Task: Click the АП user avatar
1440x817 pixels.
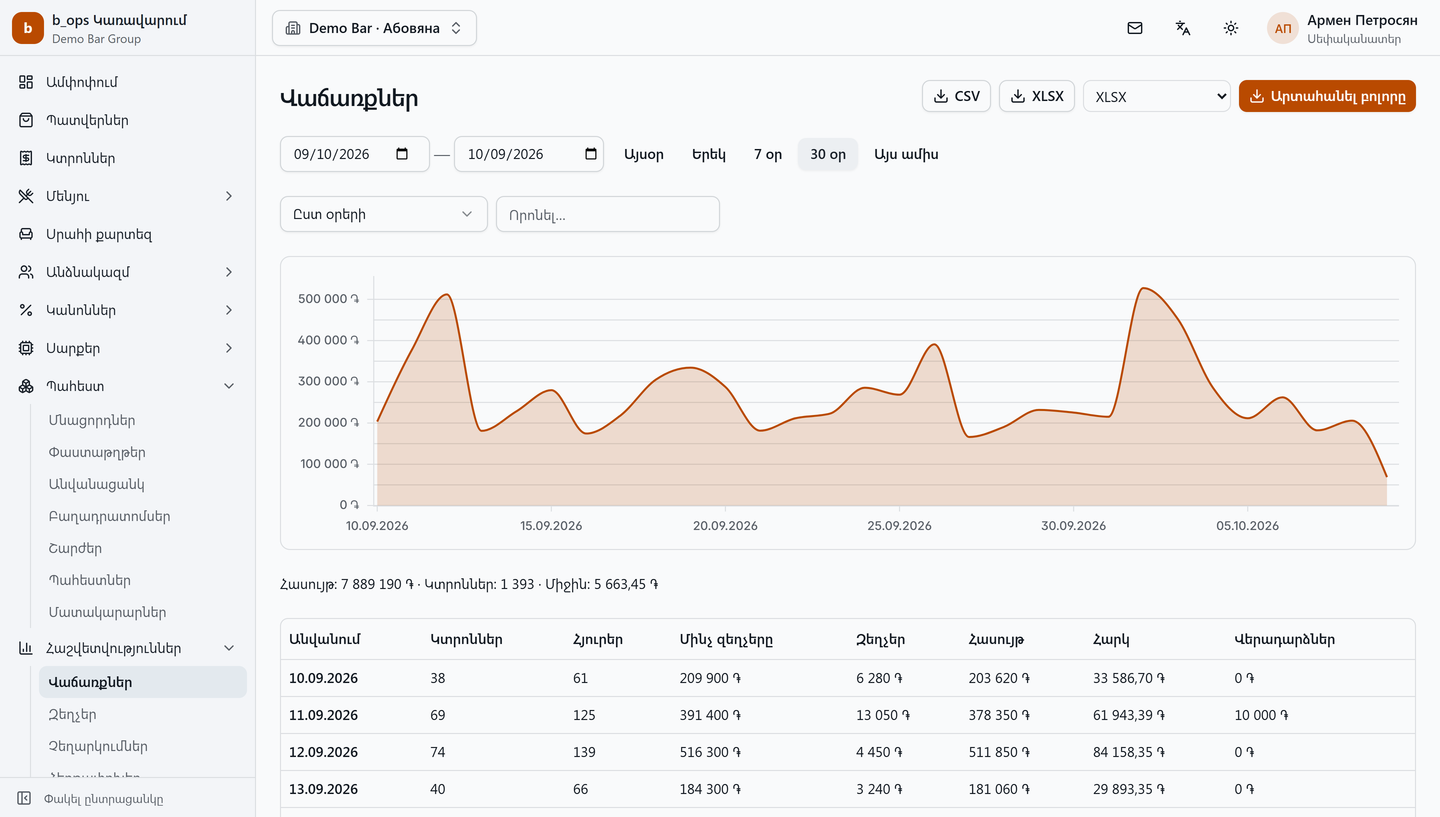Action: pyautogui.click(x=1283, y=28)
